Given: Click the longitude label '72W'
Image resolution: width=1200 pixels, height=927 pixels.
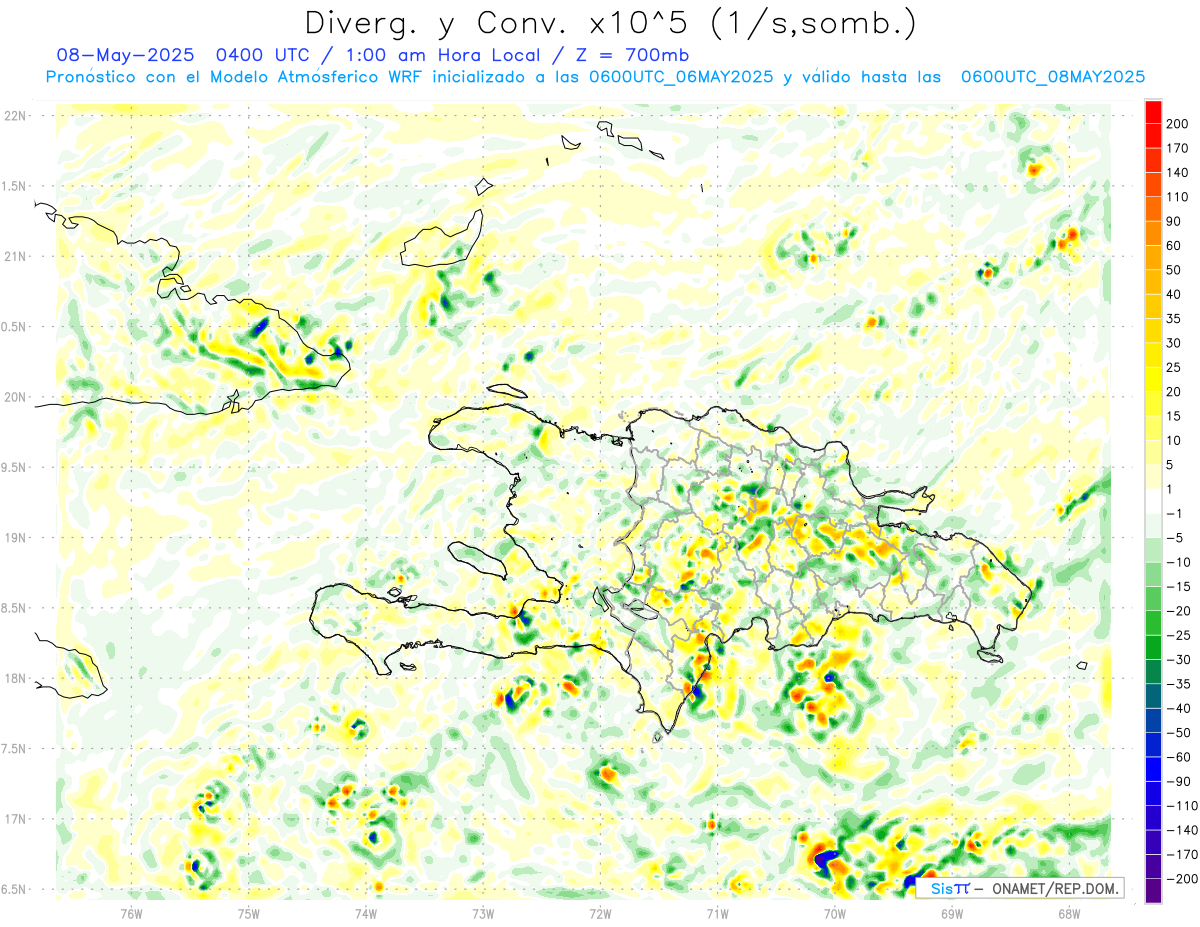Looking at the screenshot, I should [x=600, y=913].
